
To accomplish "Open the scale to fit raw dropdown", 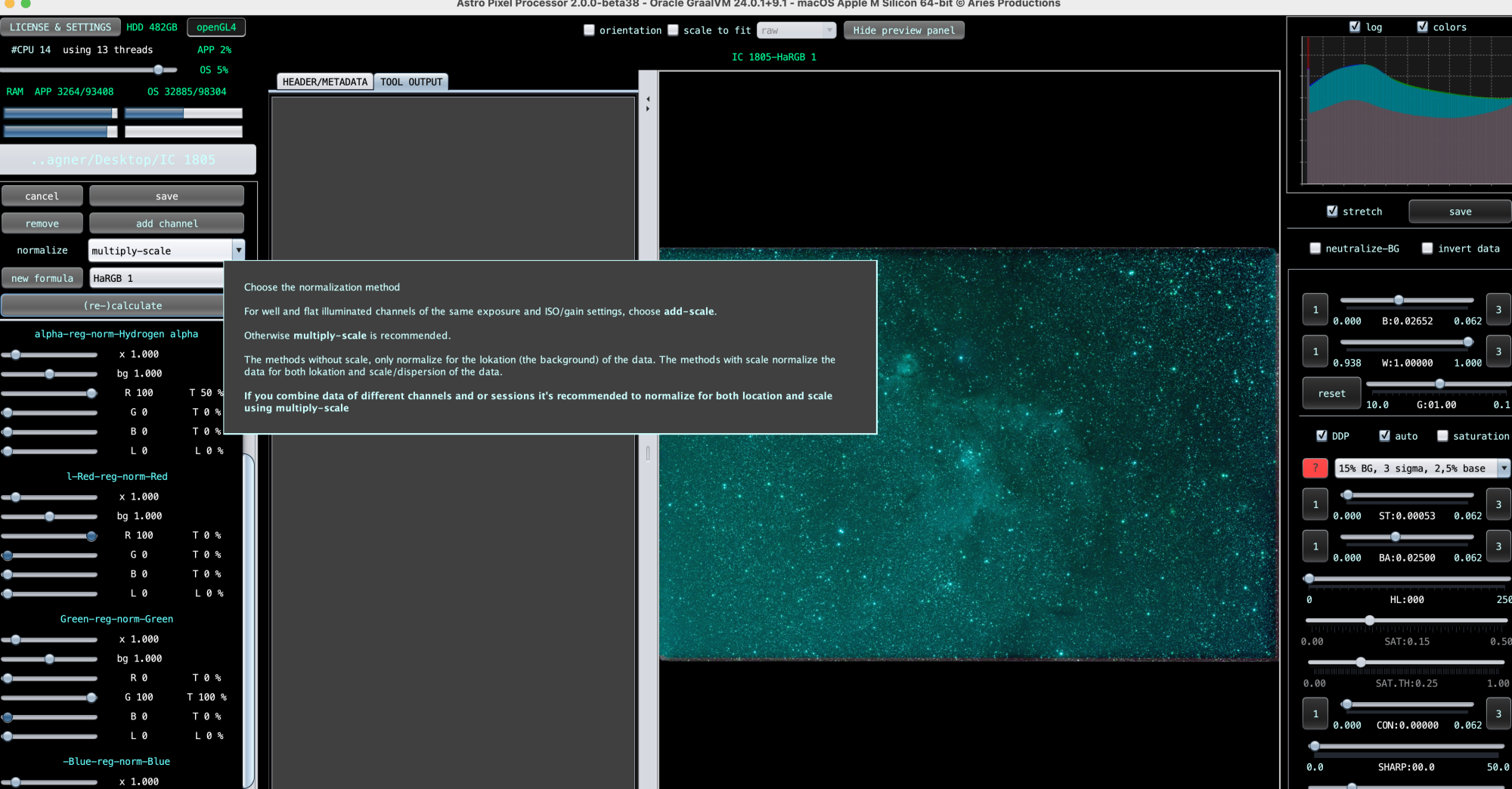I will click(x=795, y=30).
